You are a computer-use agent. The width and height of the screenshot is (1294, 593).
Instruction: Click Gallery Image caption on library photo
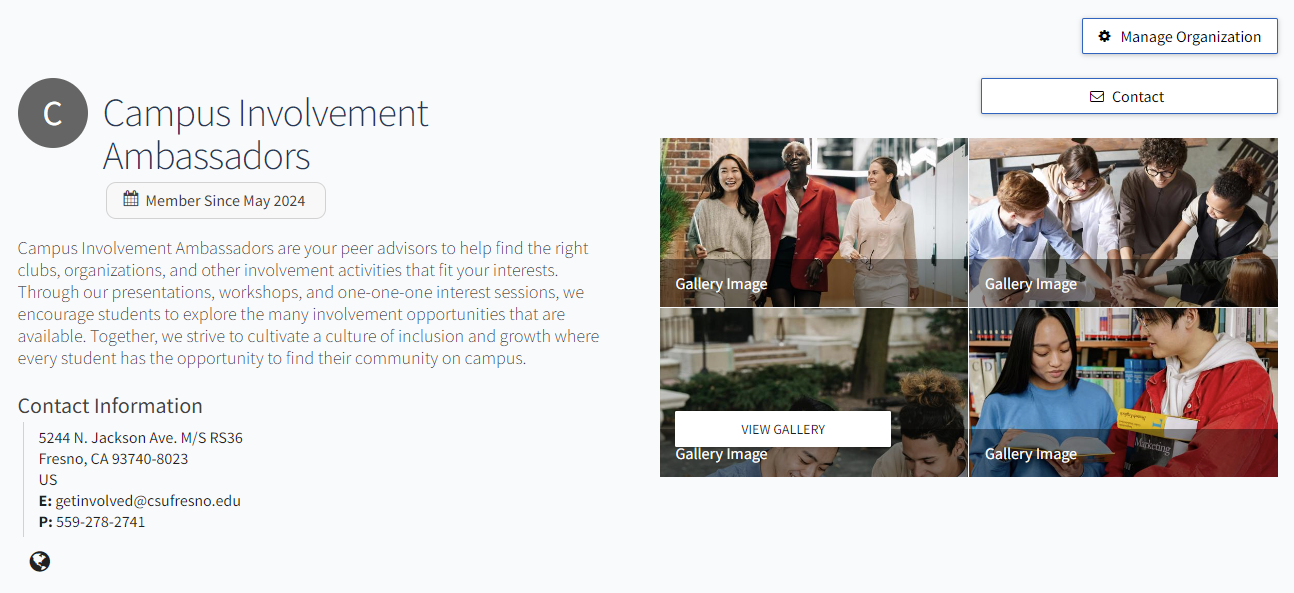pyautogui.click(x=1031, y=453)
